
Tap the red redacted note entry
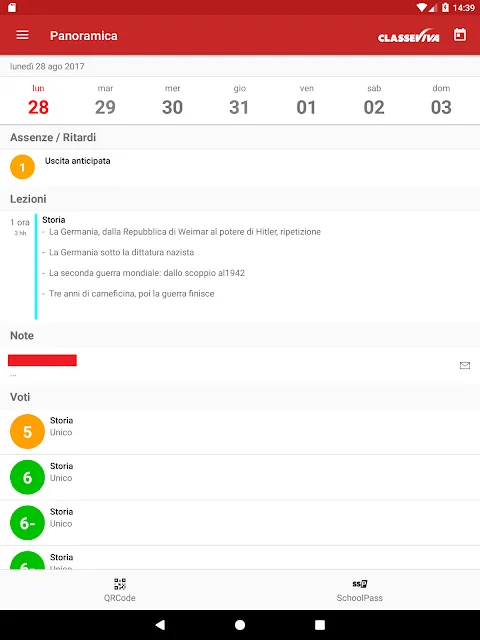[42, 360]
